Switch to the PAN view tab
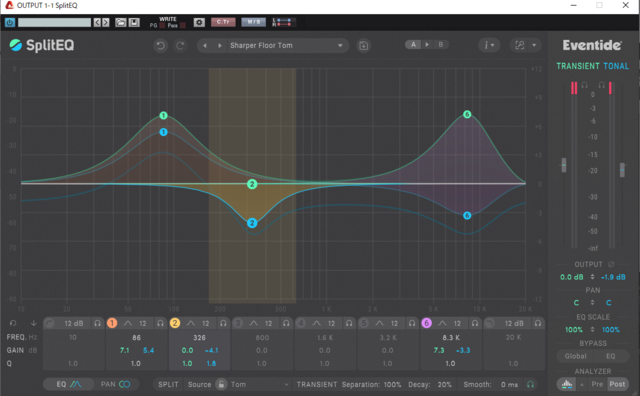The image size is (640, 396). tap(116, 384)
